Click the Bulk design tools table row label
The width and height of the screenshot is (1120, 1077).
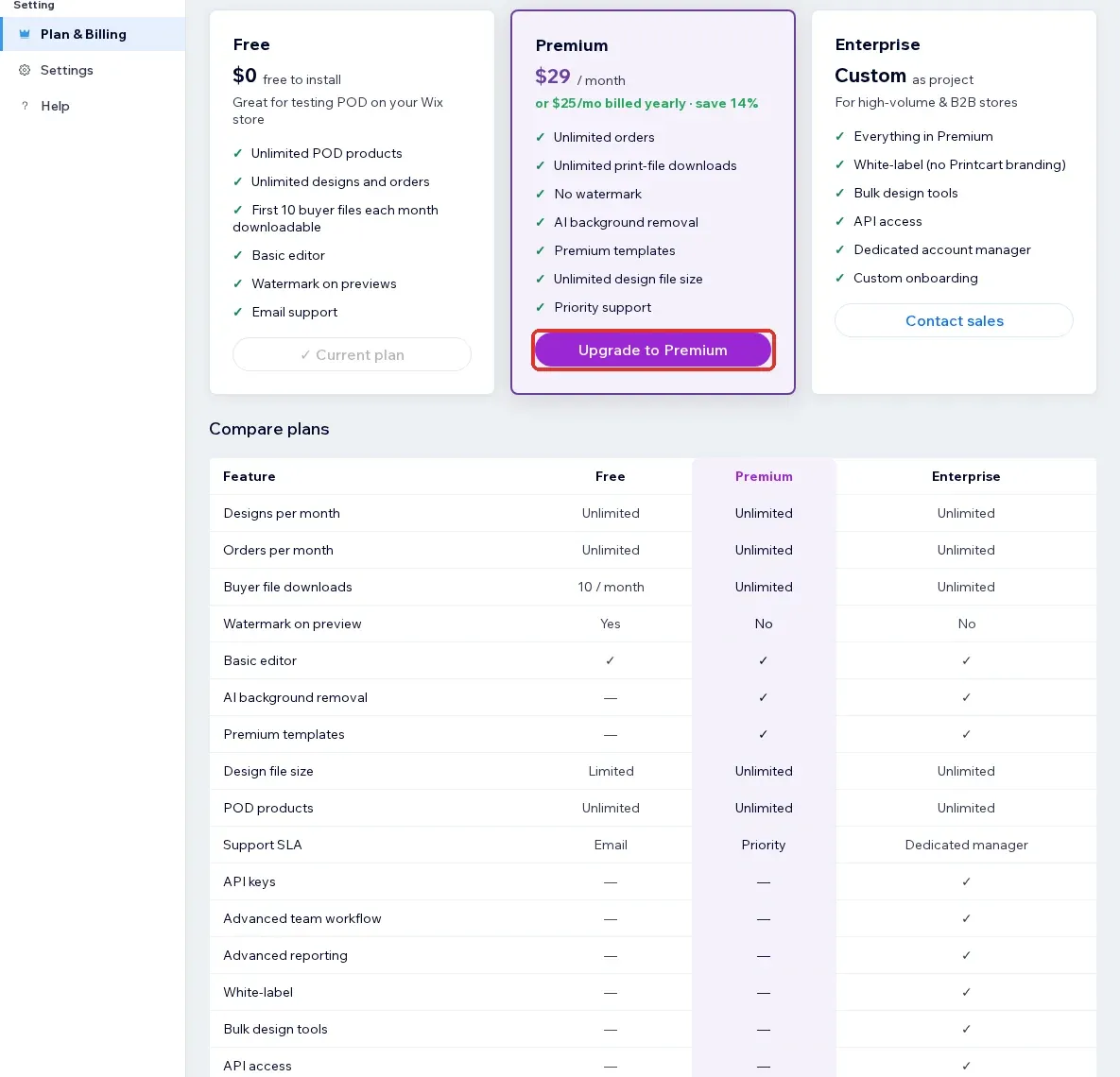(275, 1029)
